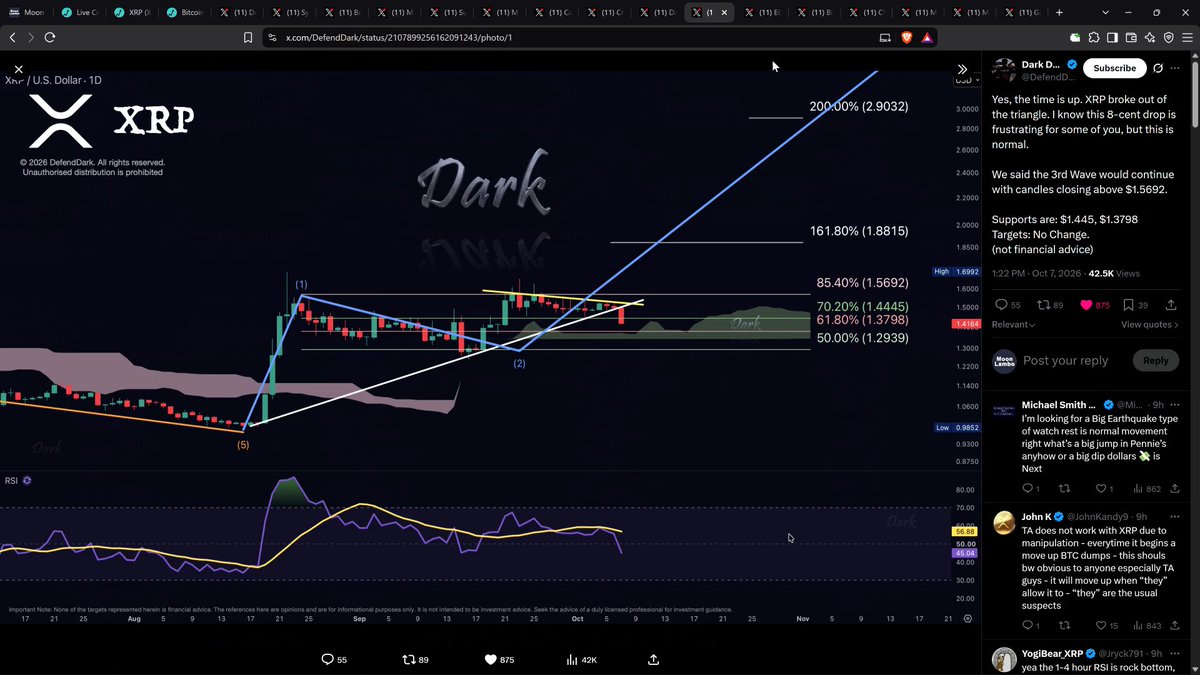Open the Brave Rewards triangle icon
1200x675 pixels.
pyautogui.click(x=927, y=37)
